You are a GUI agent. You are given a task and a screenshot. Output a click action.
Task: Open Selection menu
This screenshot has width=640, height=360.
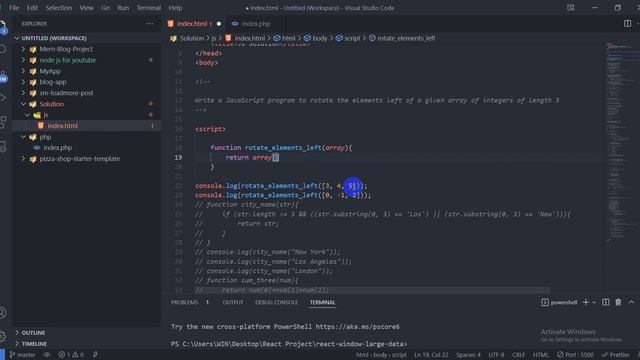point(59,8)
